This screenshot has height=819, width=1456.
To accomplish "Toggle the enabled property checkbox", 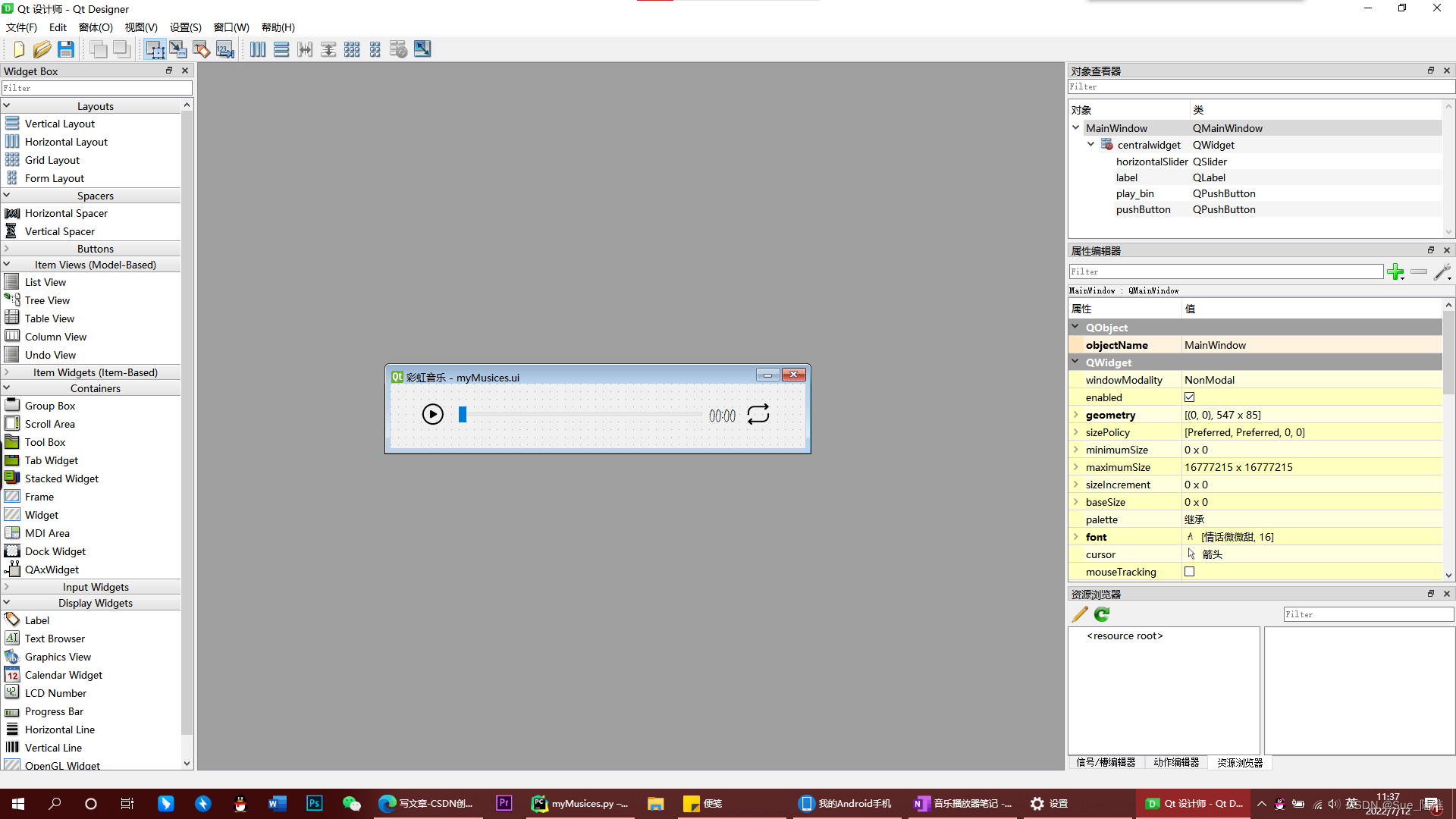I will (x=1189, y=397).
